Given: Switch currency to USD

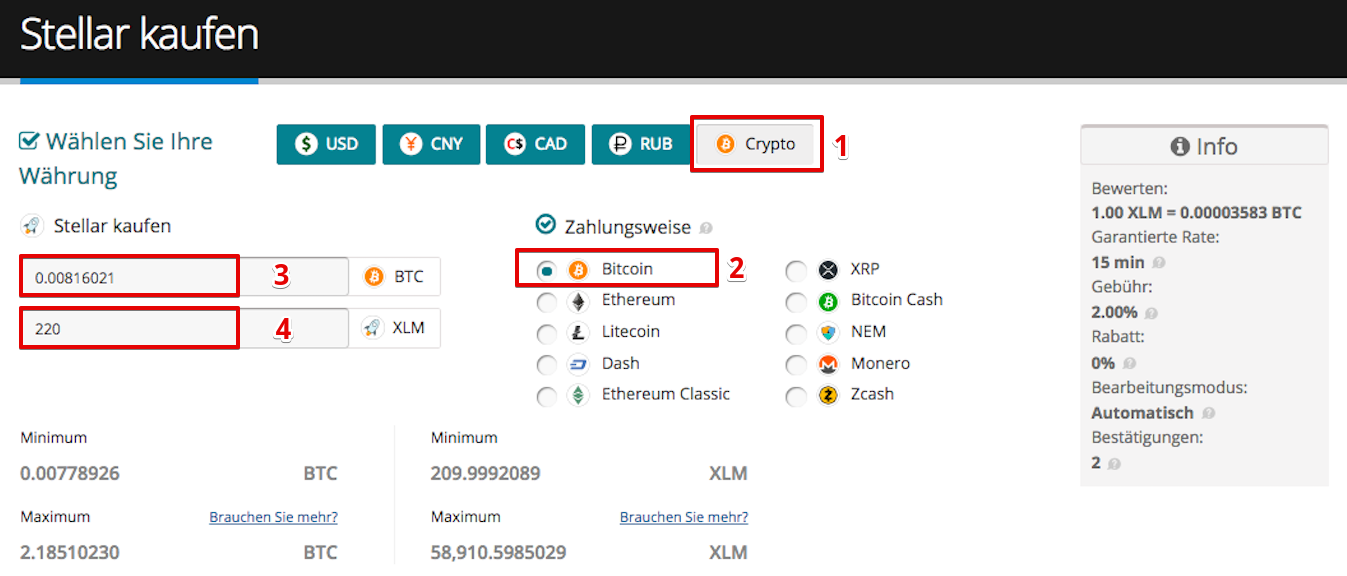Looking at the screenshot, I should (326, 144).
